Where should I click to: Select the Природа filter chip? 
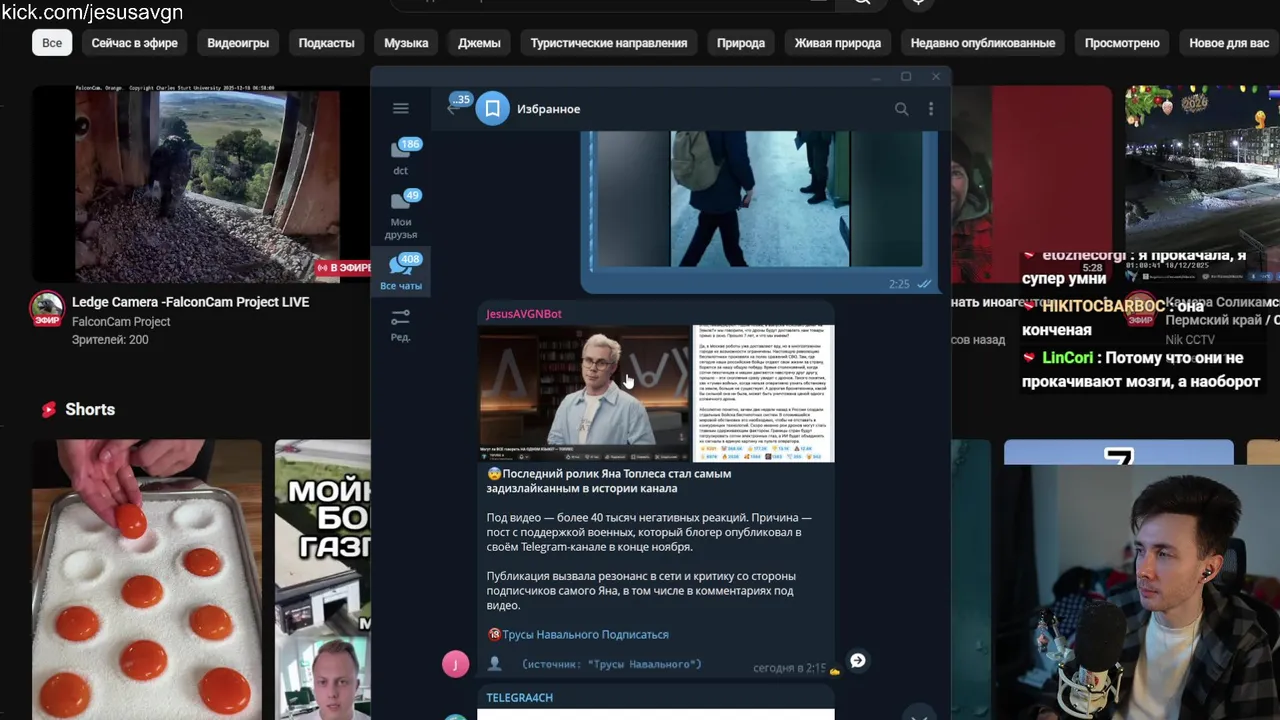click(741, 43)
